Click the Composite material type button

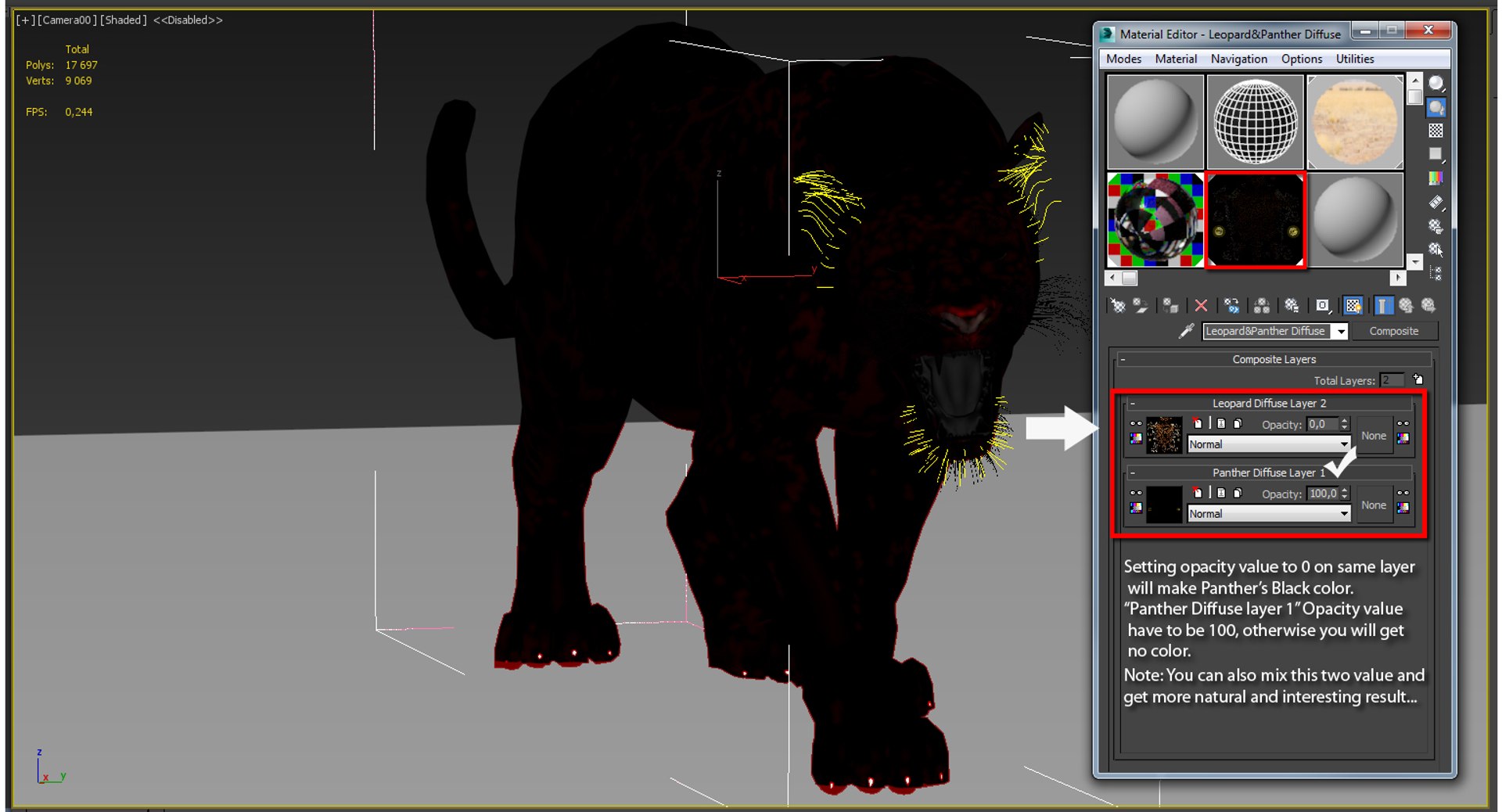pyautogui.click(x=1395, y=331)
